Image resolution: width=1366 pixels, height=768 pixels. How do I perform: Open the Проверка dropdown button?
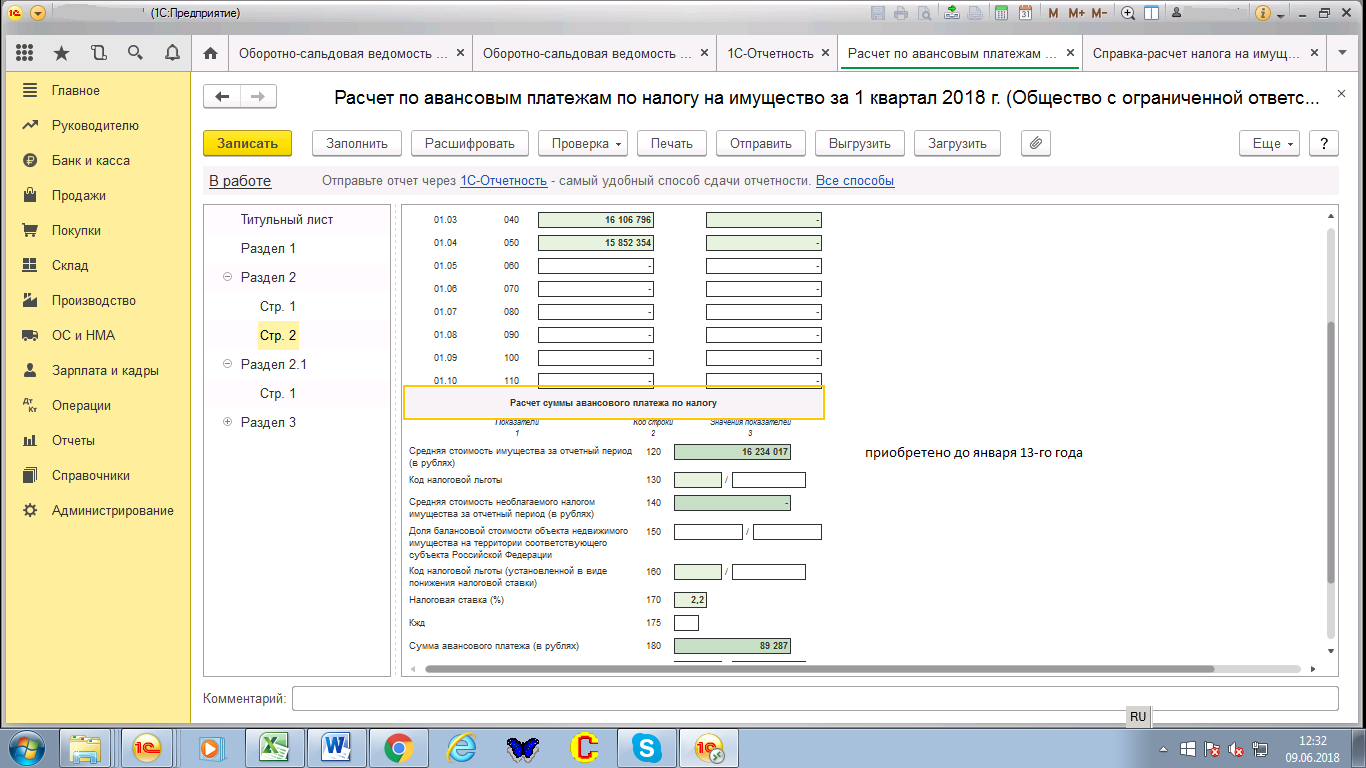coord(586,143)
